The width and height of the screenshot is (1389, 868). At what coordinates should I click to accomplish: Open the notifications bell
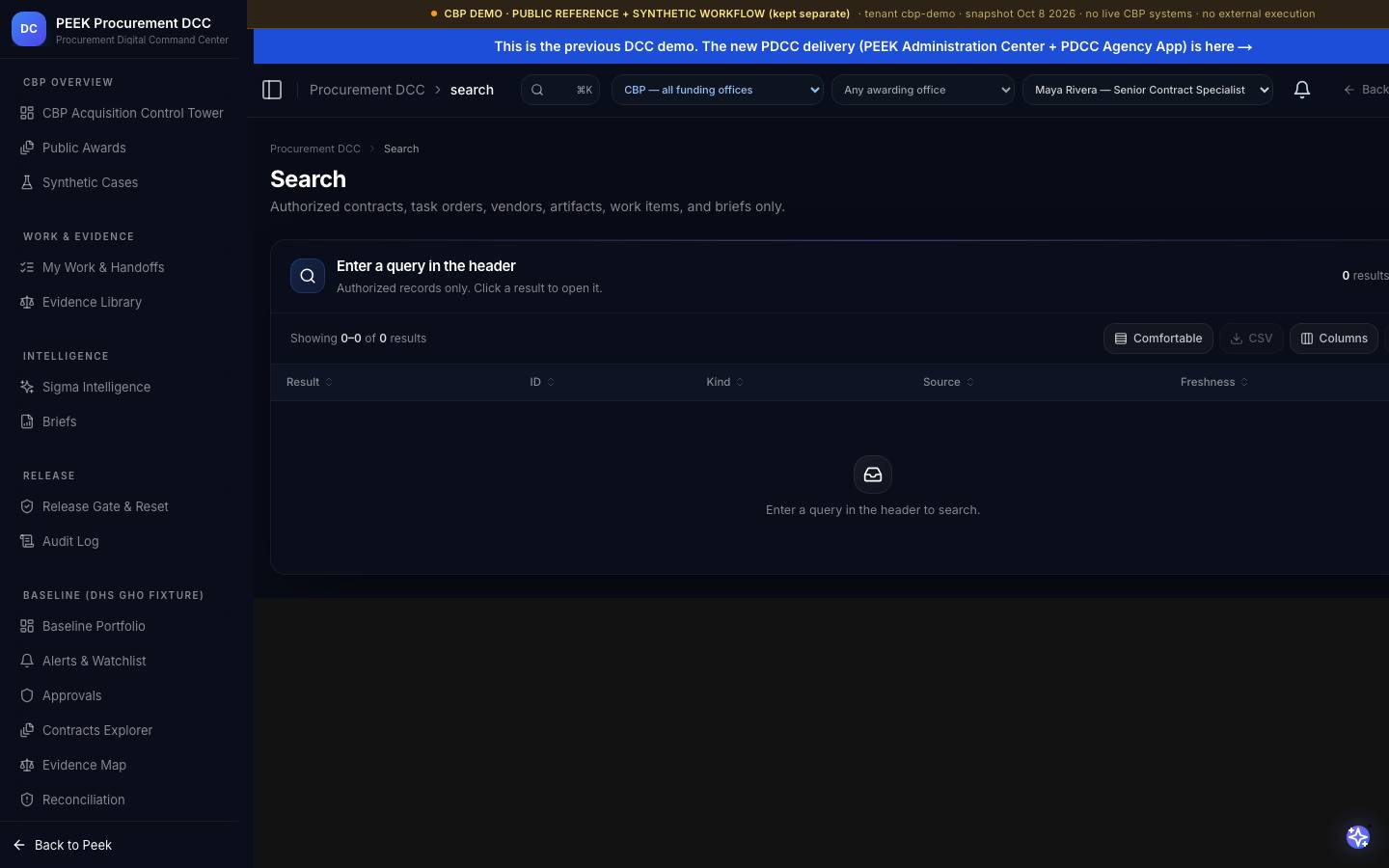click(1301, 90)
